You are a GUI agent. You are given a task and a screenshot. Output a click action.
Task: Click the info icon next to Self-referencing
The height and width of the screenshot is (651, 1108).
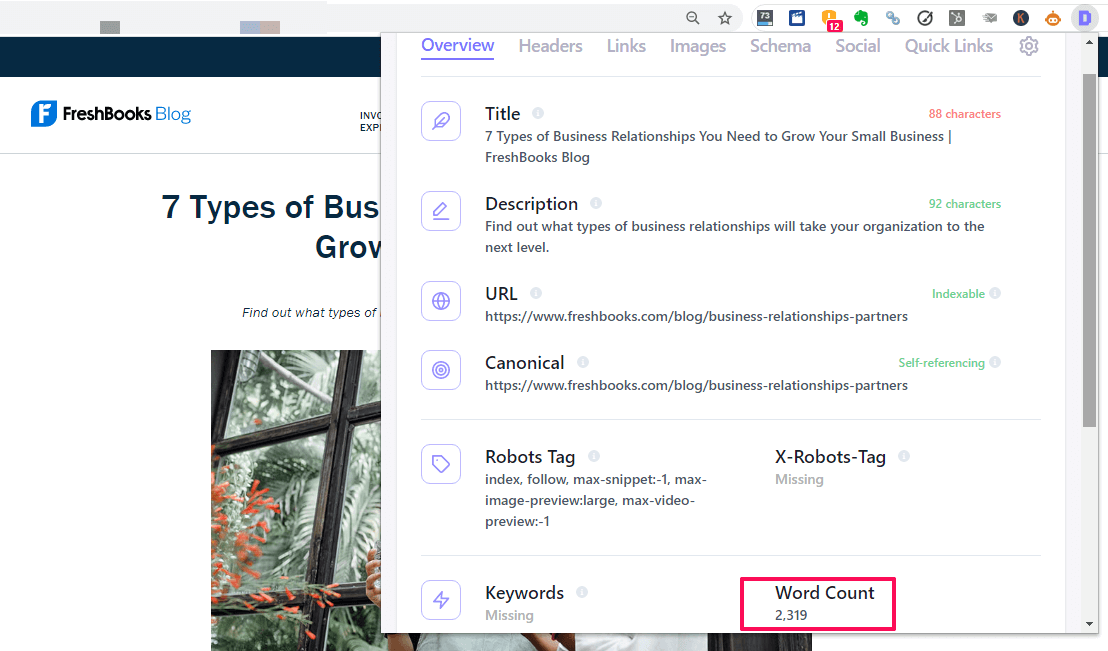tap(995, 363)
